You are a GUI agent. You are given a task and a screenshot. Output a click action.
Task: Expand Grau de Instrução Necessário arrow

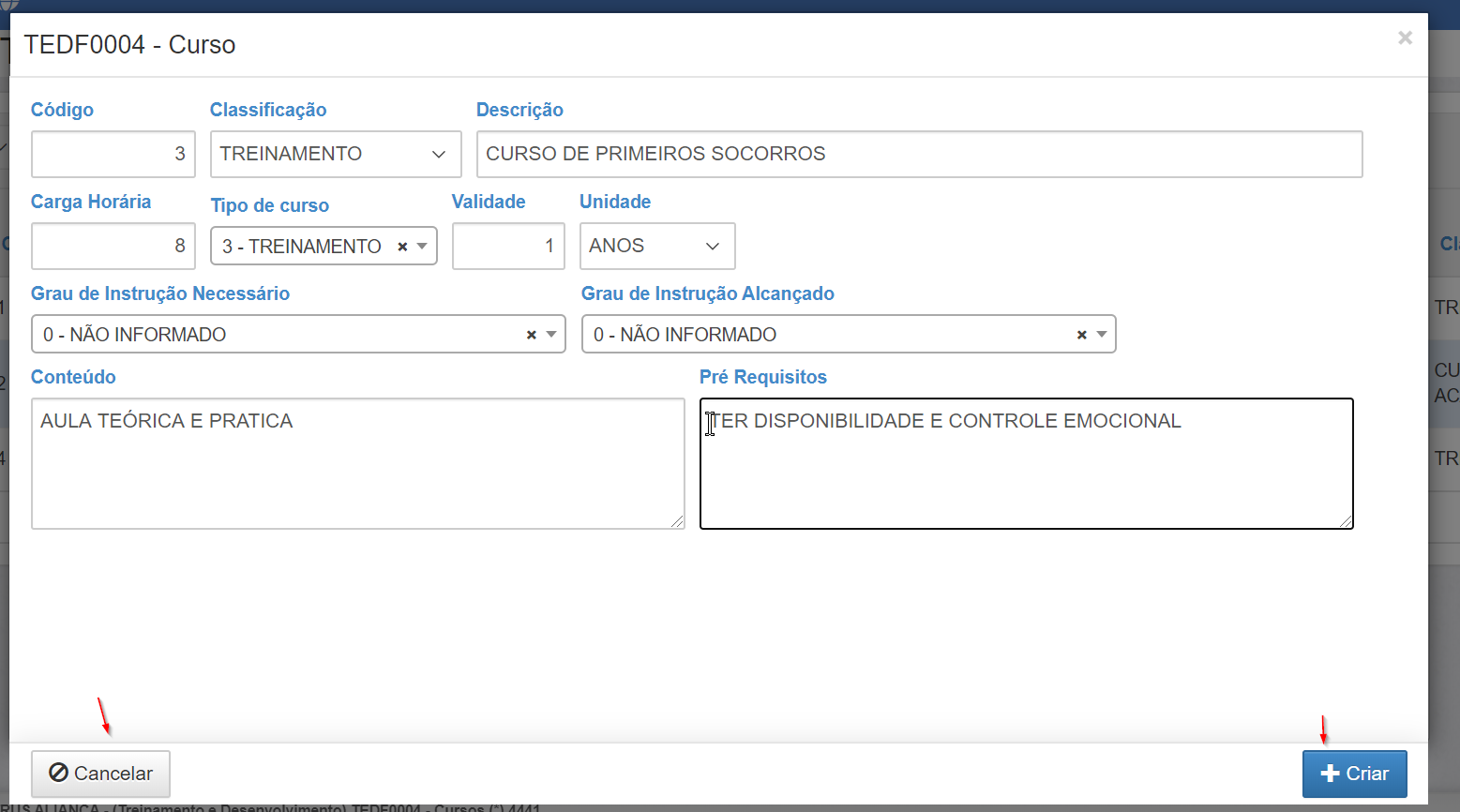pyautogui.click(x=551, y=335)
